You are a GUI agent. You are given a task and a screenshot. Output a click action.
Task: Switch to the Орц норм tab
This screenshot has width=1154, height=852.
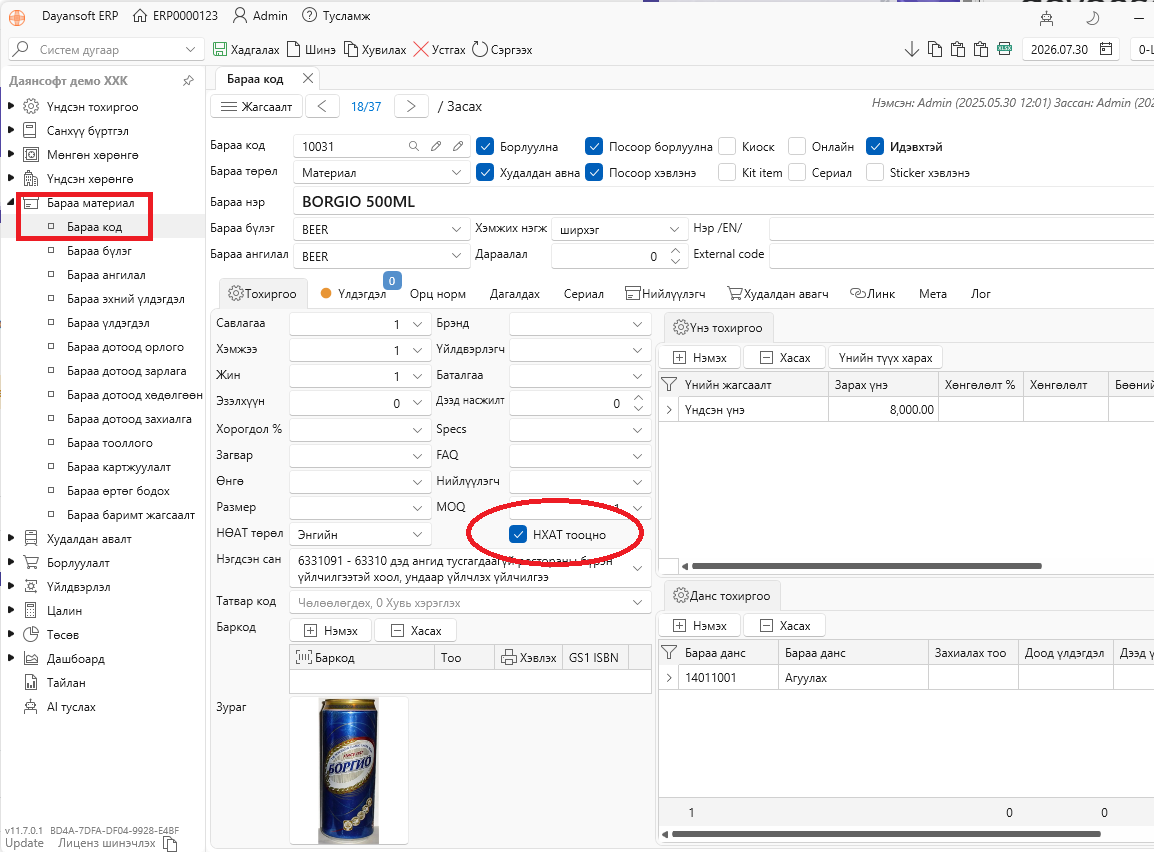pyautogui.click(x=438, y=294)
